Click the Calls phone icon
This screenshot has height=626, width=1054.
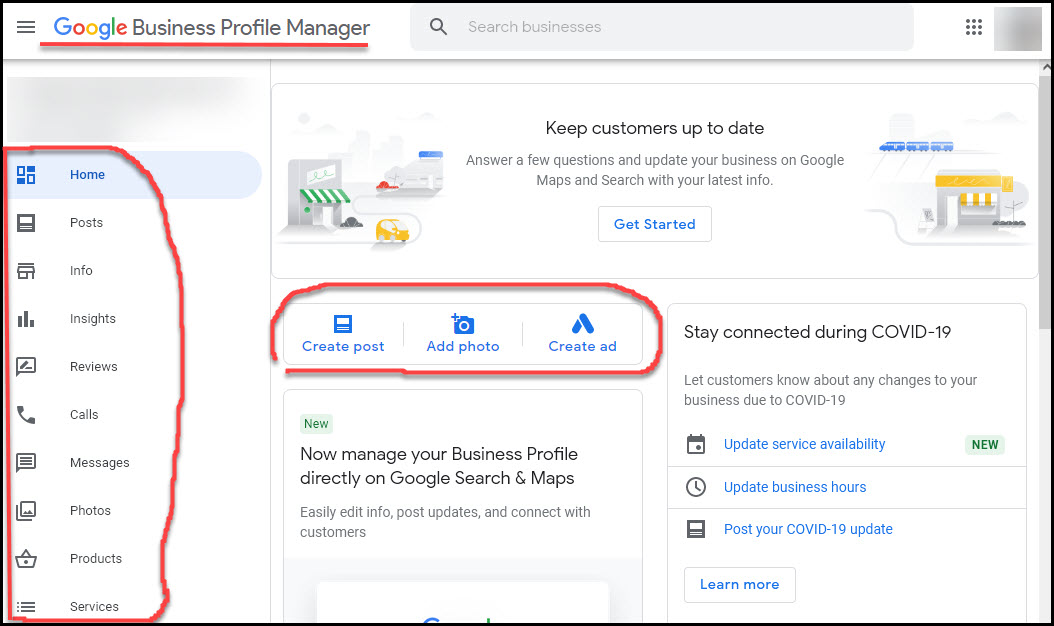[26, 415]
